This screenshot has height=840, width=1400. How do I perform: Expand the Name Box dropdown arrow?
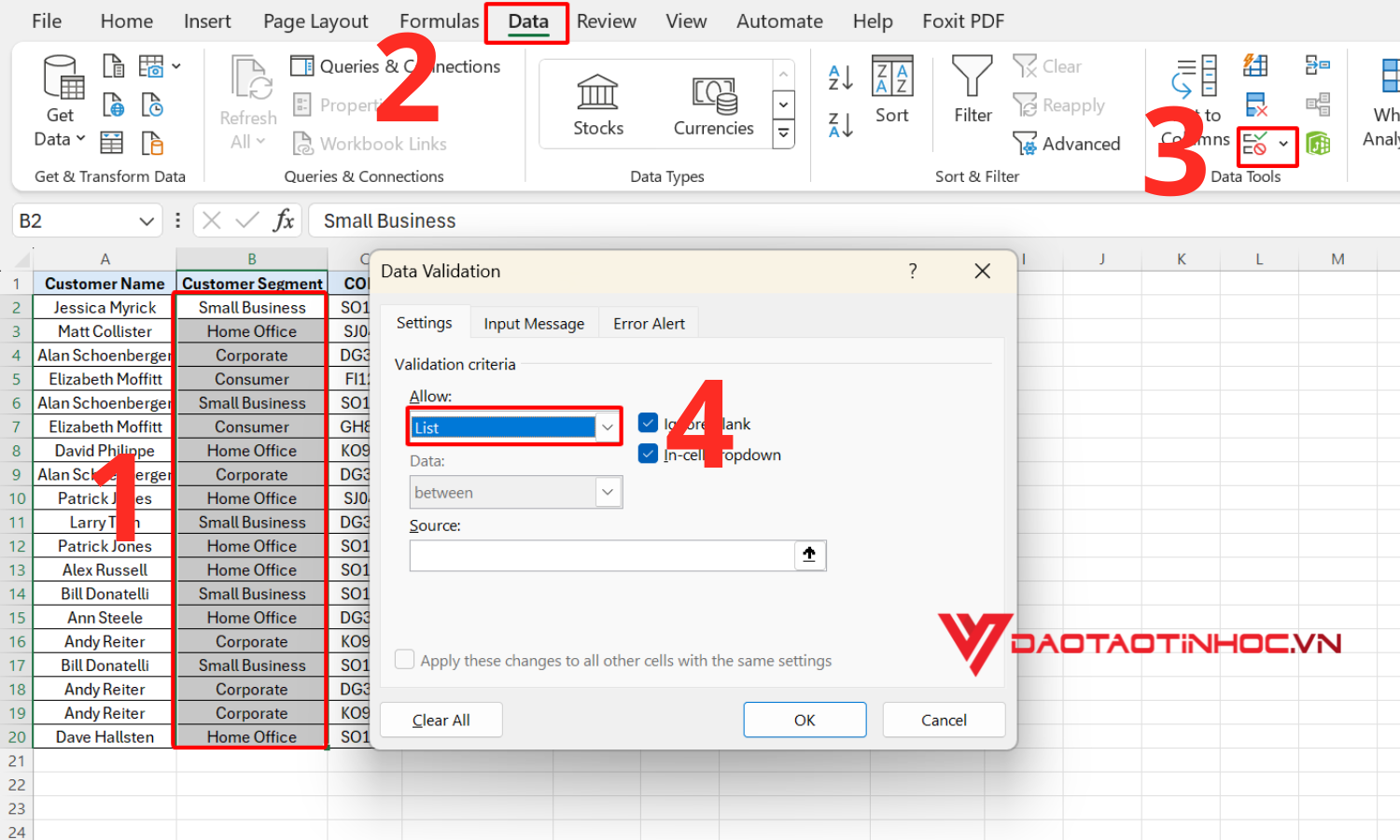(x=147, y=221)
